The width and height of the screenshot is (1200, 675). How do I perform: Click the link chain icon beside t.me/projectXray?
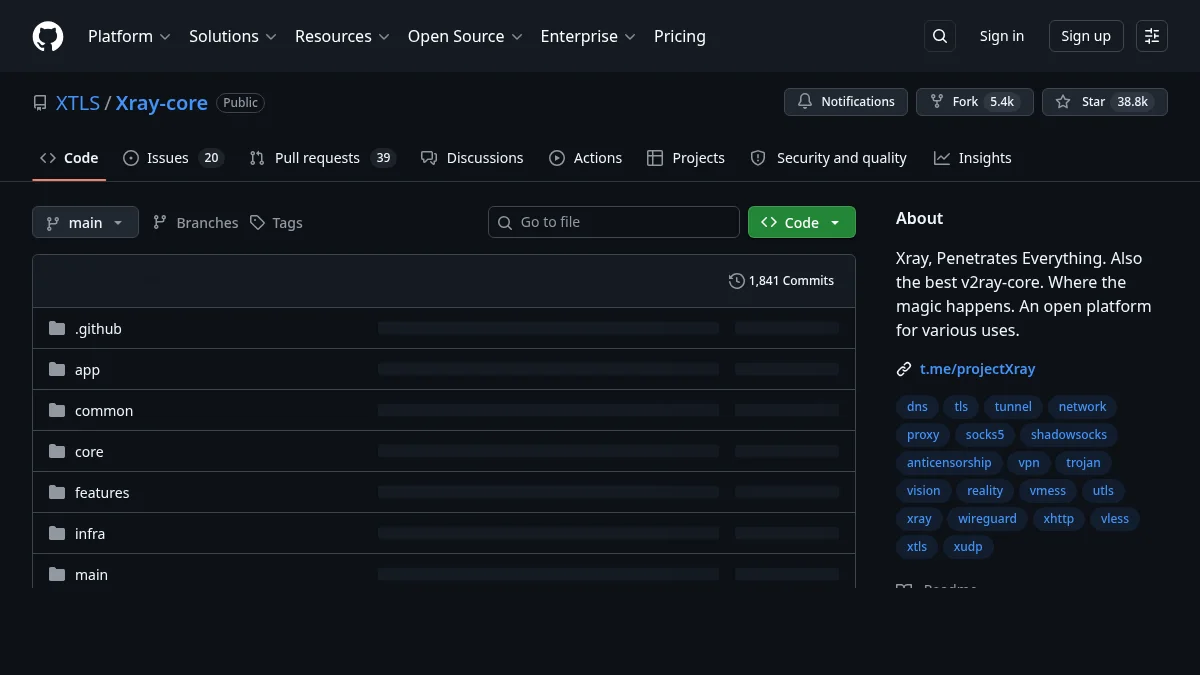pos(904,369)
